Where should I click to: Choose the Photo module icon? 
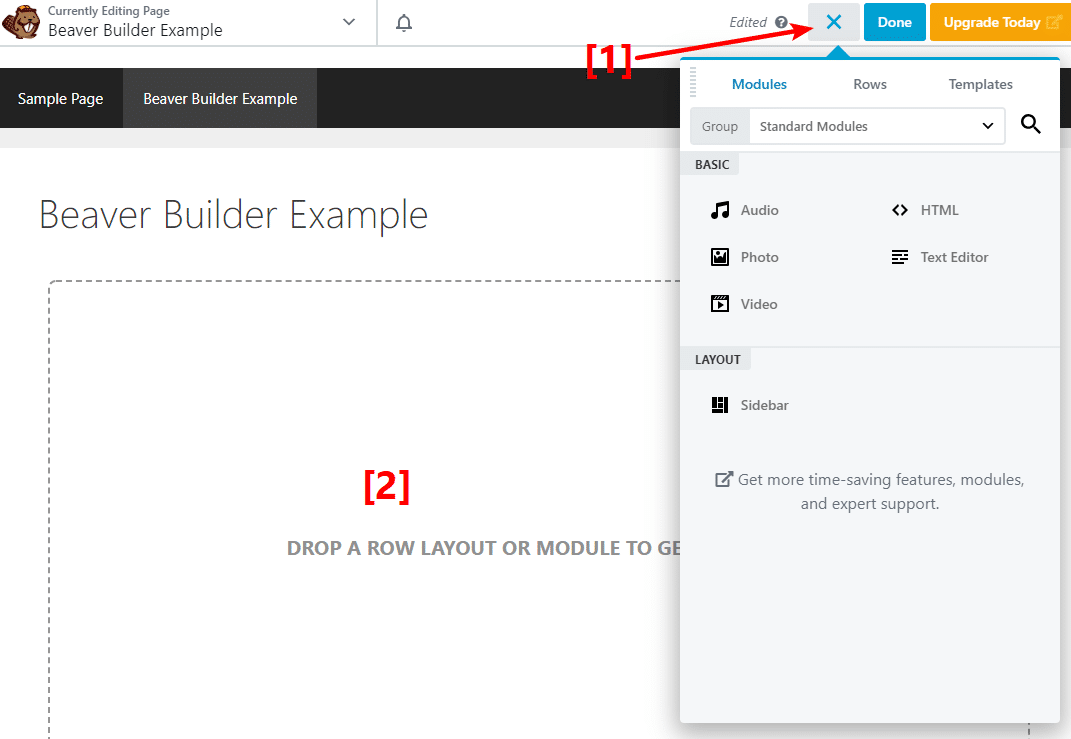(x=720, y=257)
